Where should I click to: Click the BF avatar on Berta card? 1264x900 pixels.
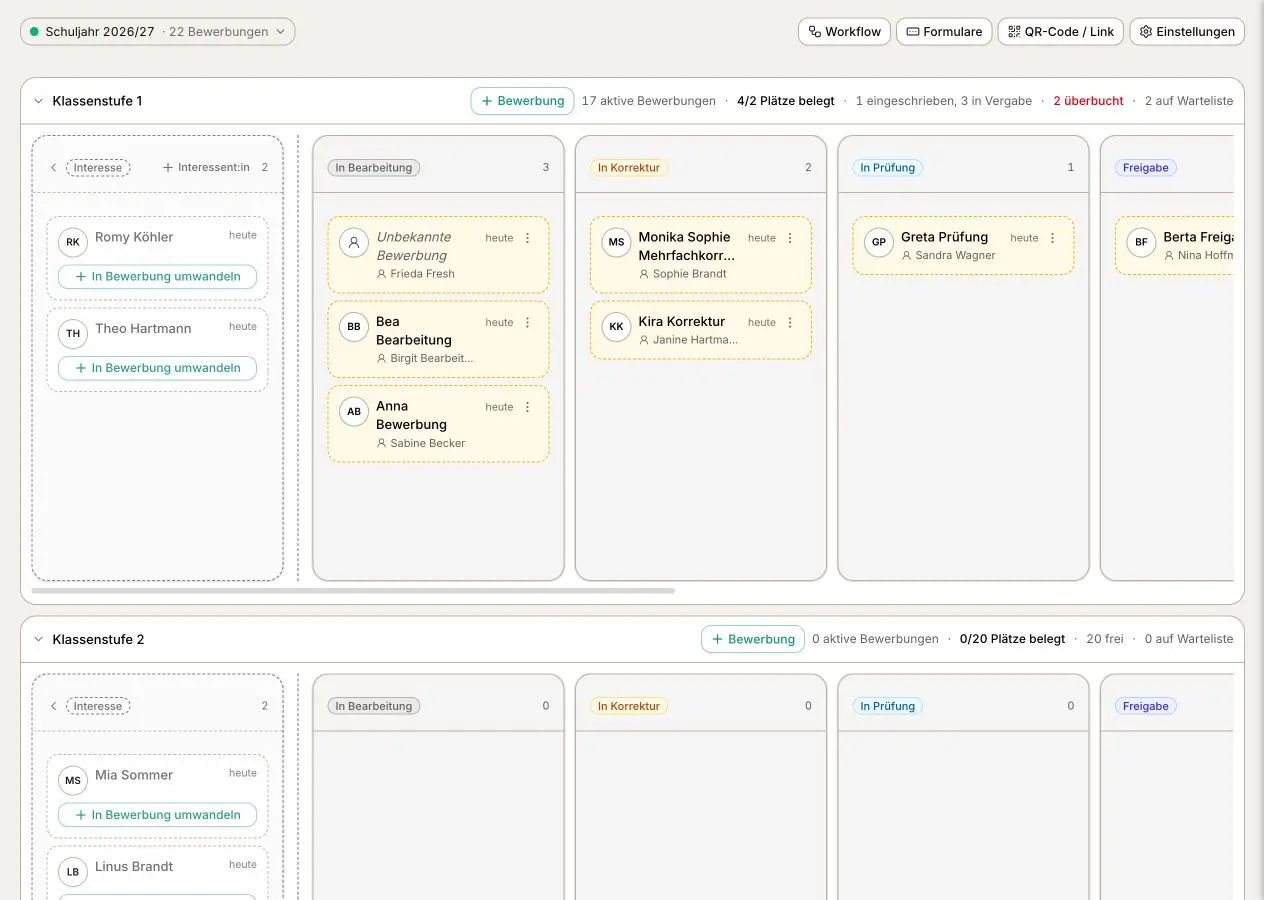coord(1141,242)
